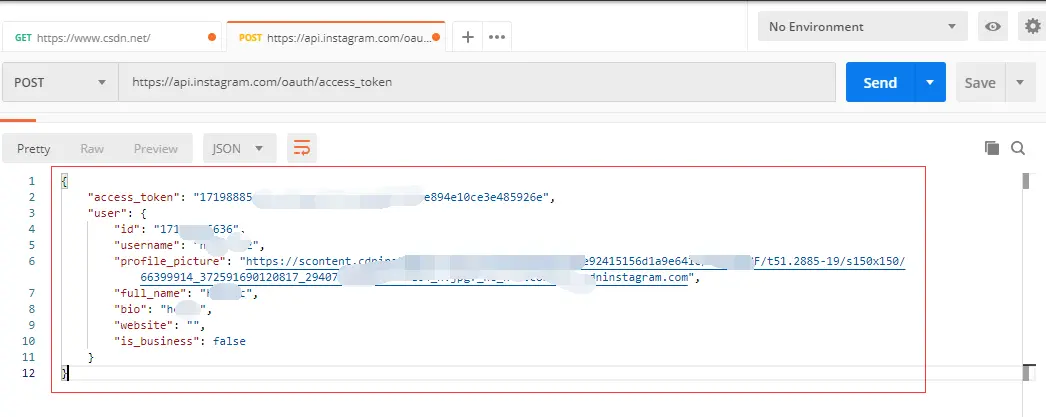Image resolution: width=1046 pixels, height=417 pixels.
Task: Copy response body to clipboard icon
Action: pos(992,148)
